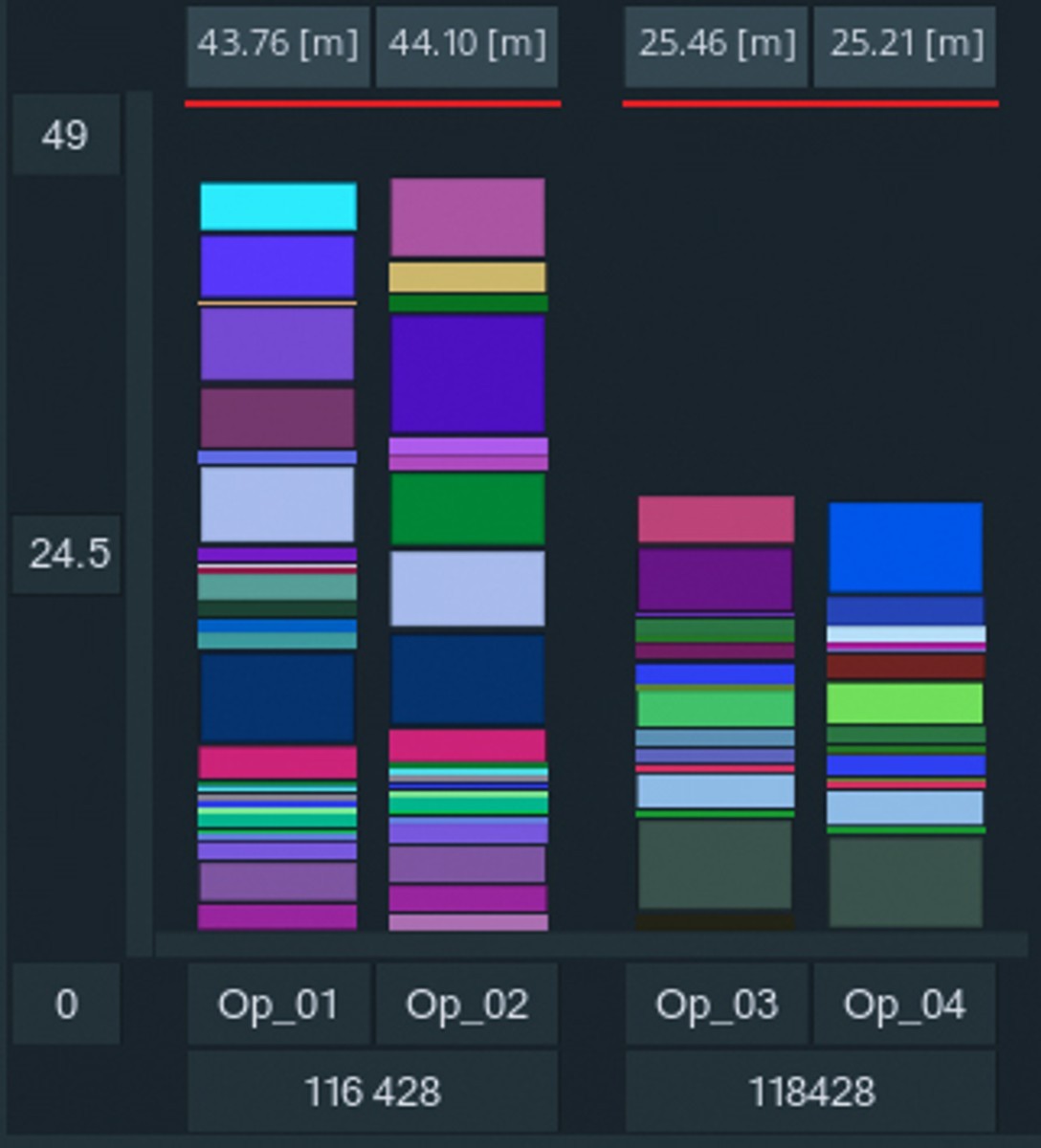Click the tan segment in Op_02

pyautogui.click(x=468, y=277)
